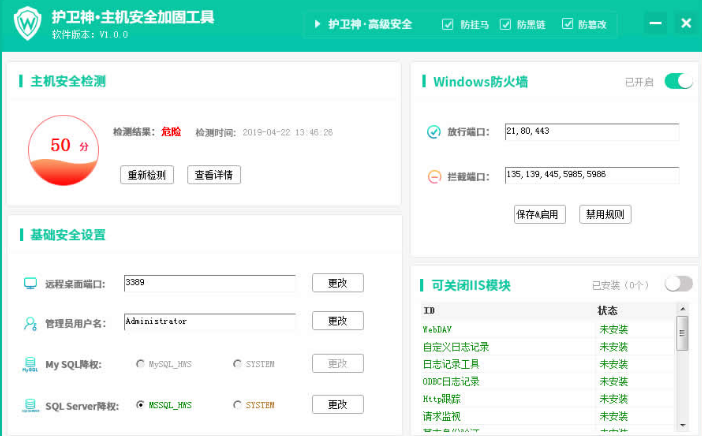The height and width of the screenshot is (436, 702).
Task: Click the allowed ports checkmark icon
Action: click(434, 132)
